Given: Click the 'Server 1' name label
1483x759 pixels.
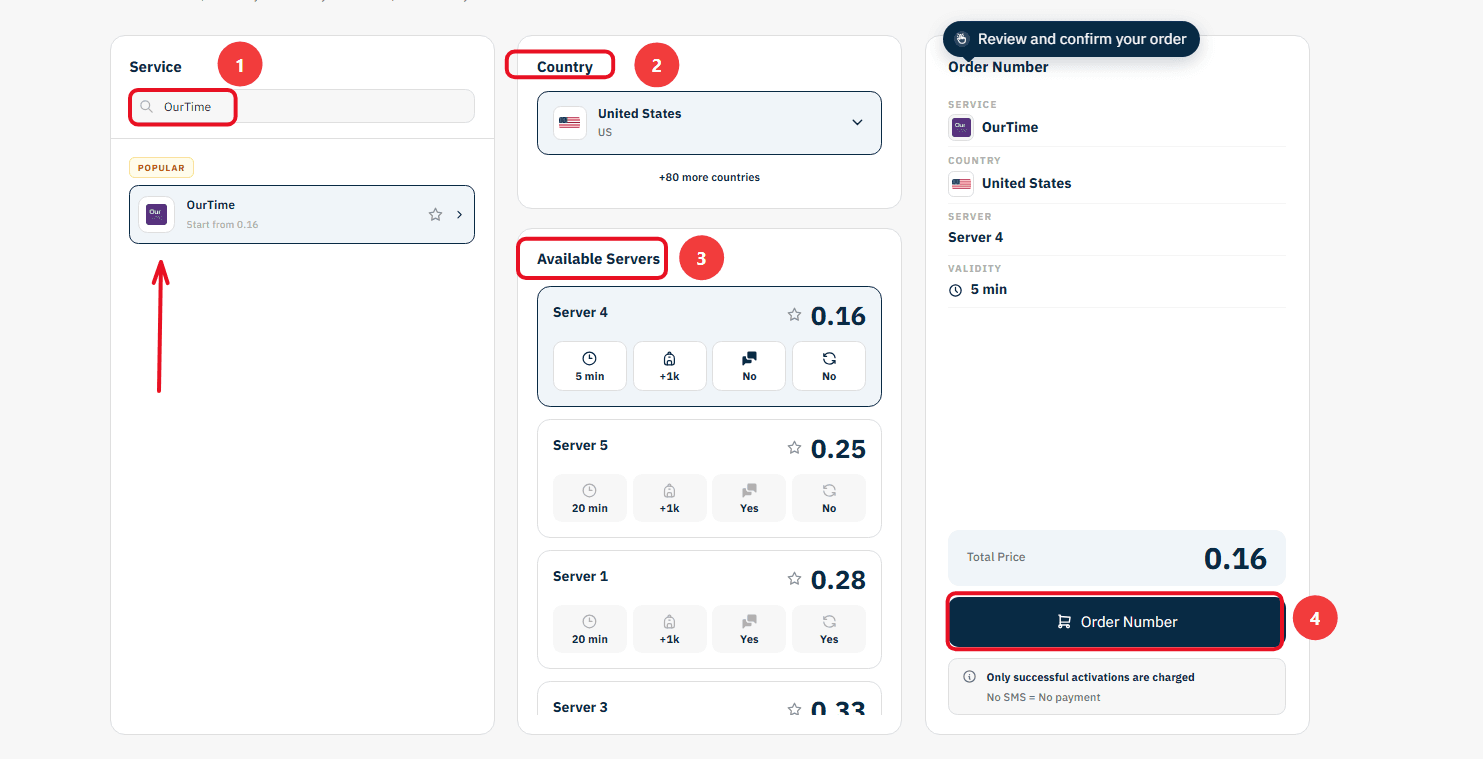Looking at the screenshot, I should (580, 576).
